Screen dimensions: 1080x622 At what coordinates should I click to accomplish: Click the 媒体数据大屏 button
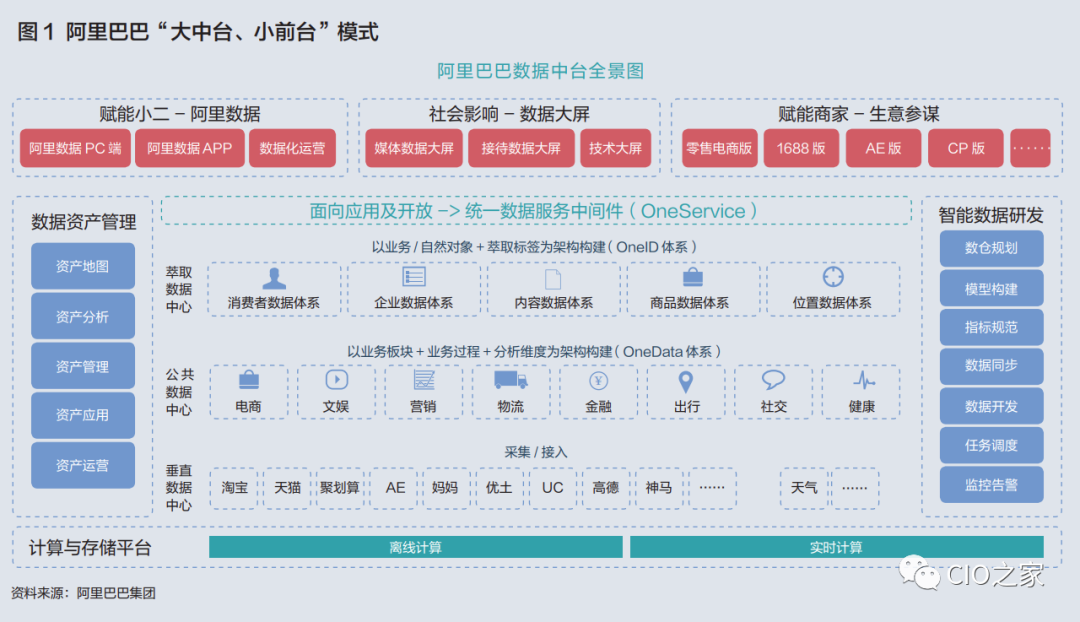[x=414, y=148]
